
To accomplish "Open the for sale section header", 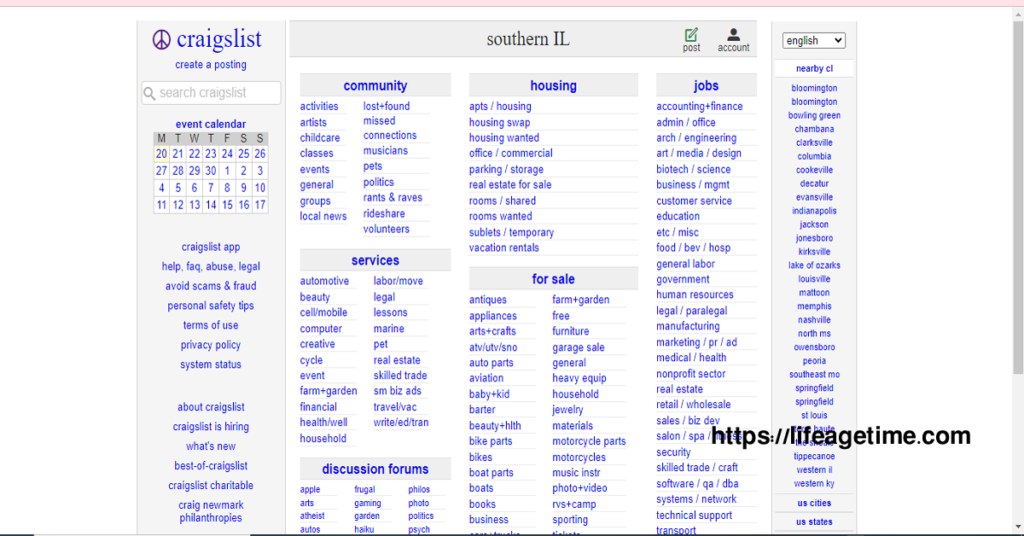I will [553, 279].
